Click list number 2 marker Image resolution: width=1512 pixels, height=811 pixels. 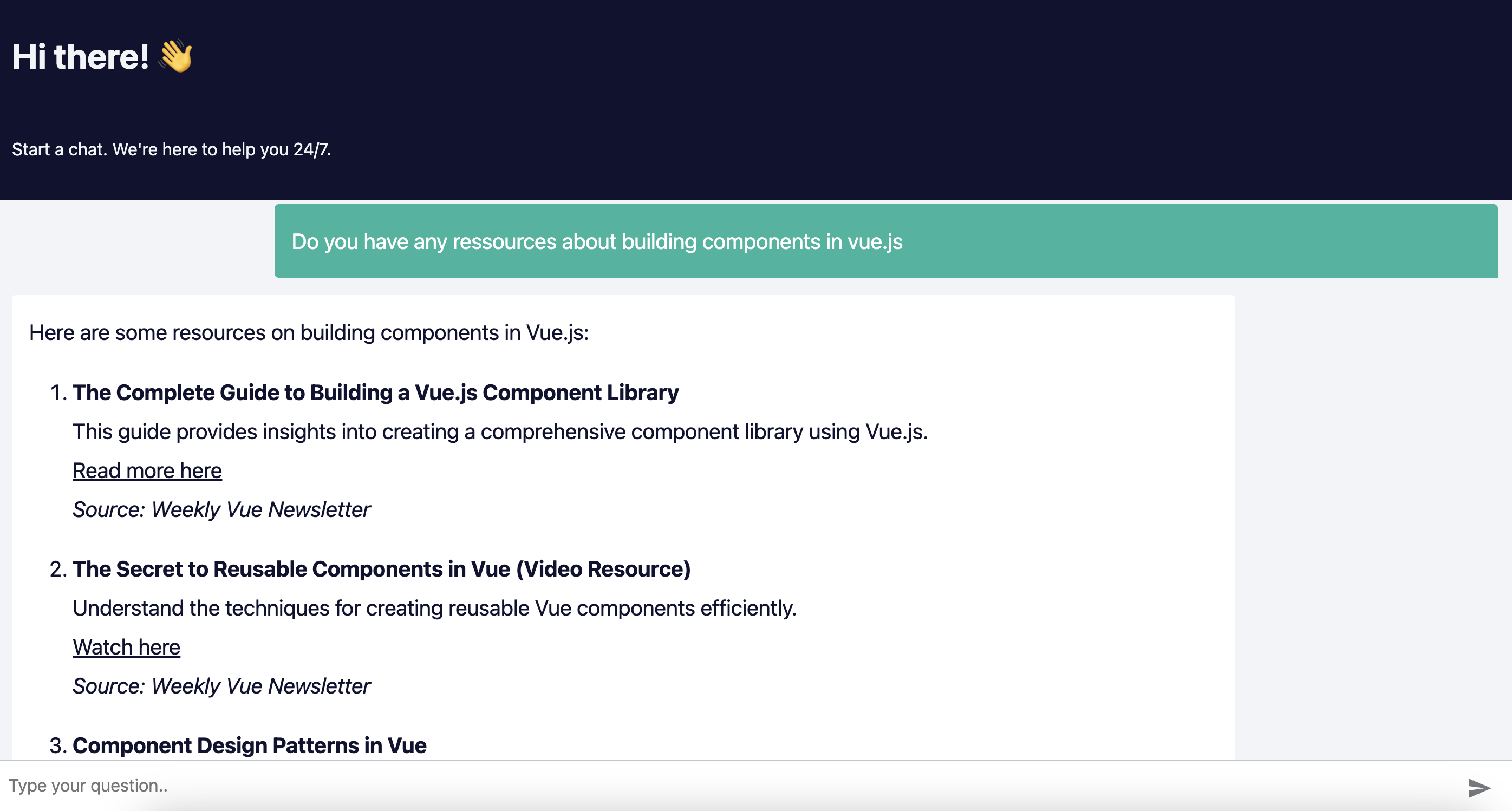pos(58,569)
